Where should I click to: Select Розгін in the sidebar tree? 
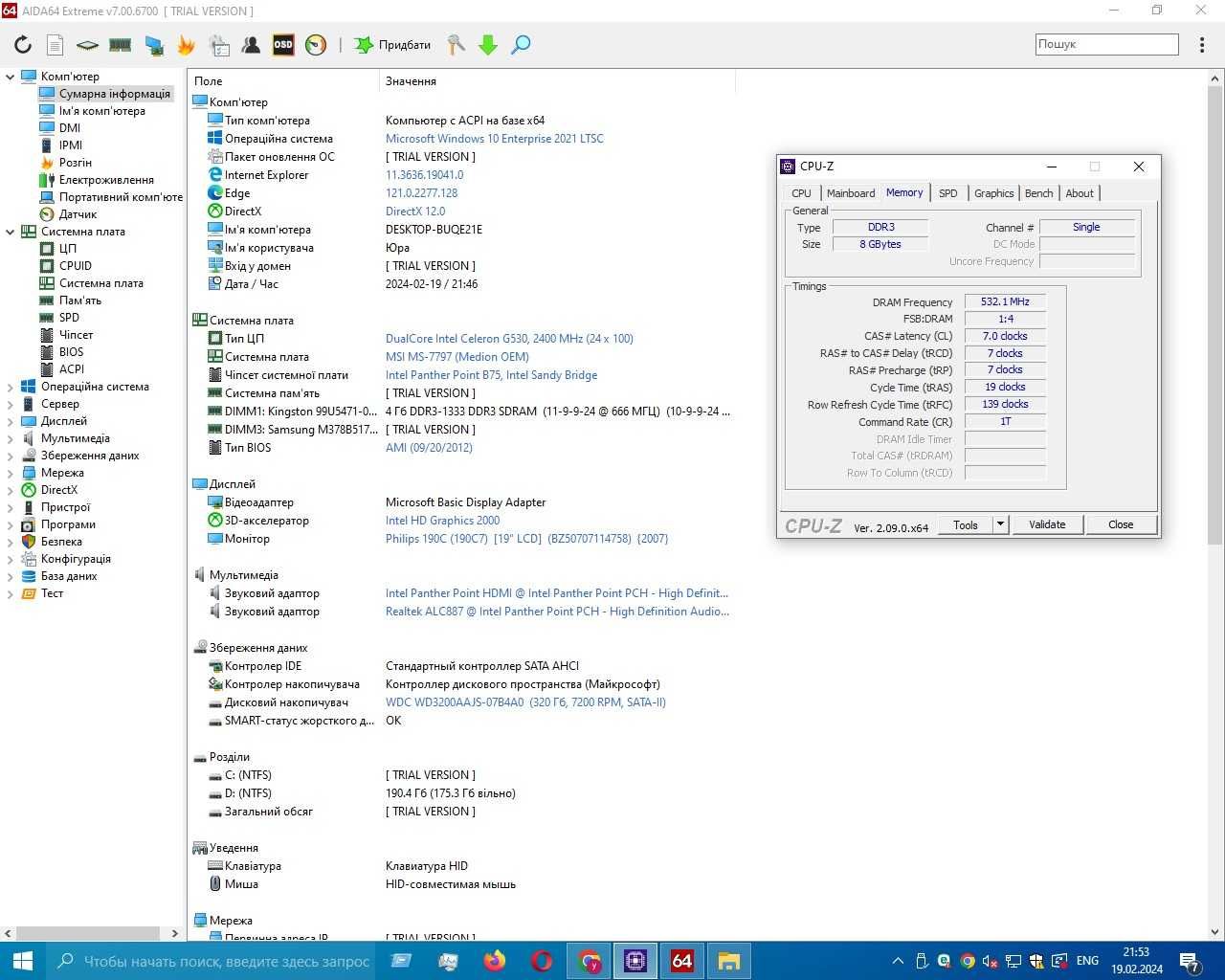[76, 163]
